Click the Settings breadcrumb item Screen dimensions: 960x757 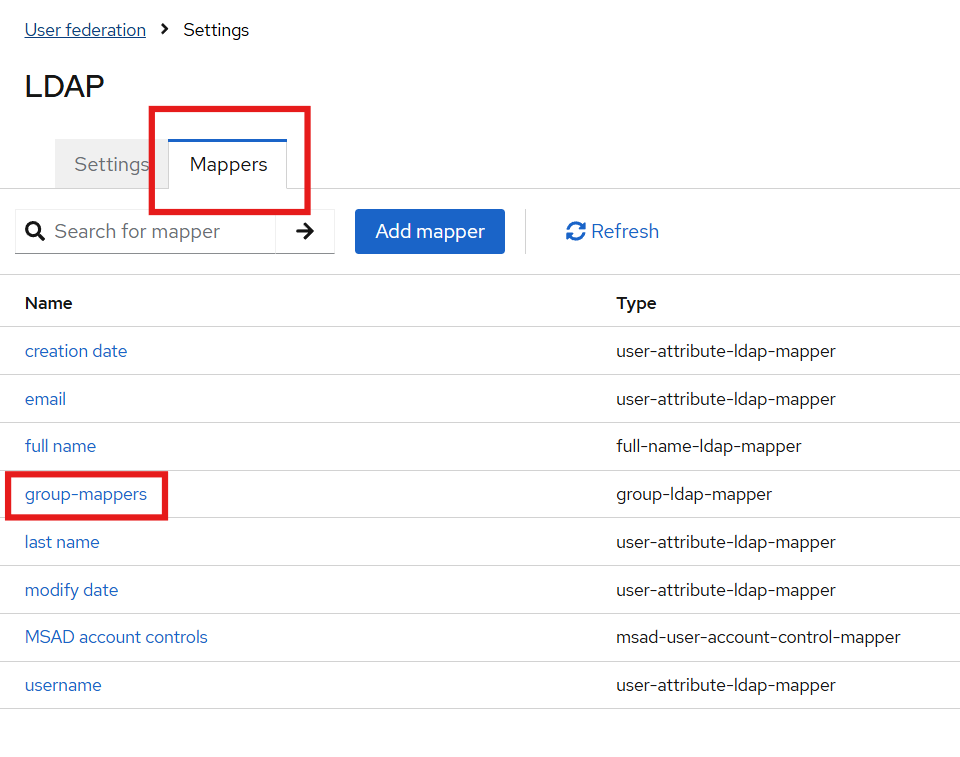tap(216, 30)
